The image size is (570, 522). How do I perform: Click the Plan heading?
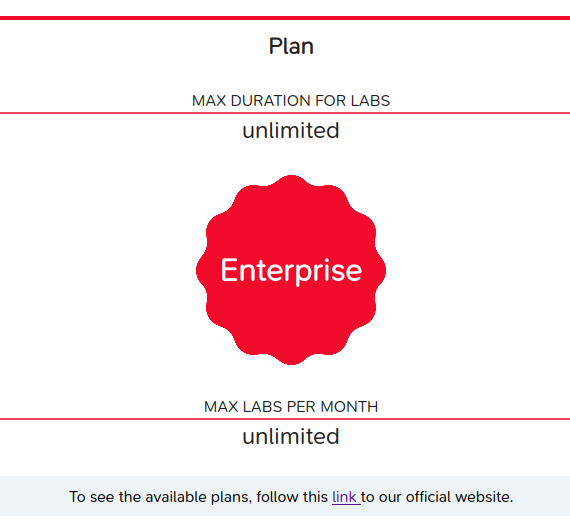(291, 46)
